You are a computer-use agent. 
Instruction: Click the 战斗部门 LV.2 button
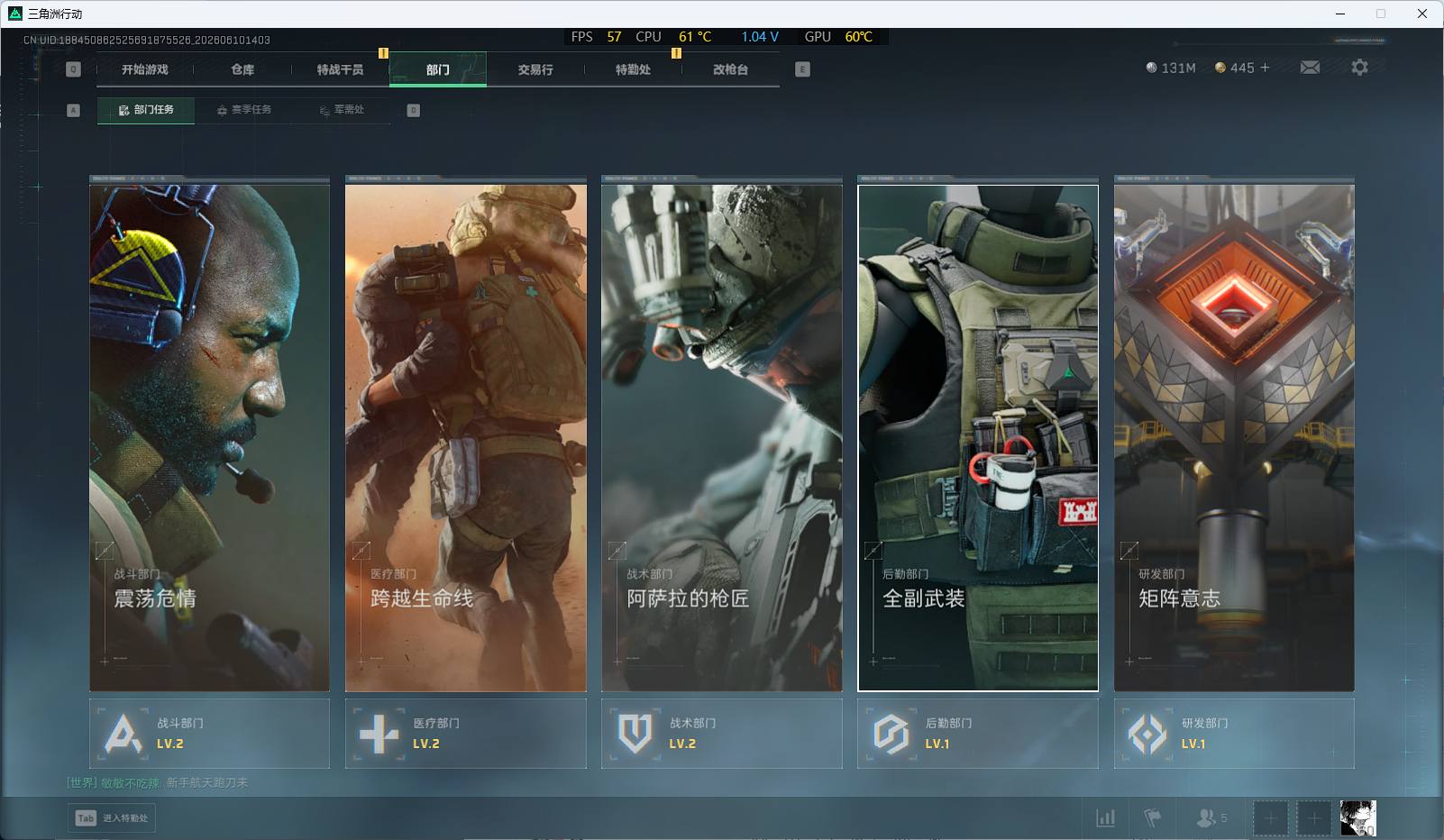point(209,734)
